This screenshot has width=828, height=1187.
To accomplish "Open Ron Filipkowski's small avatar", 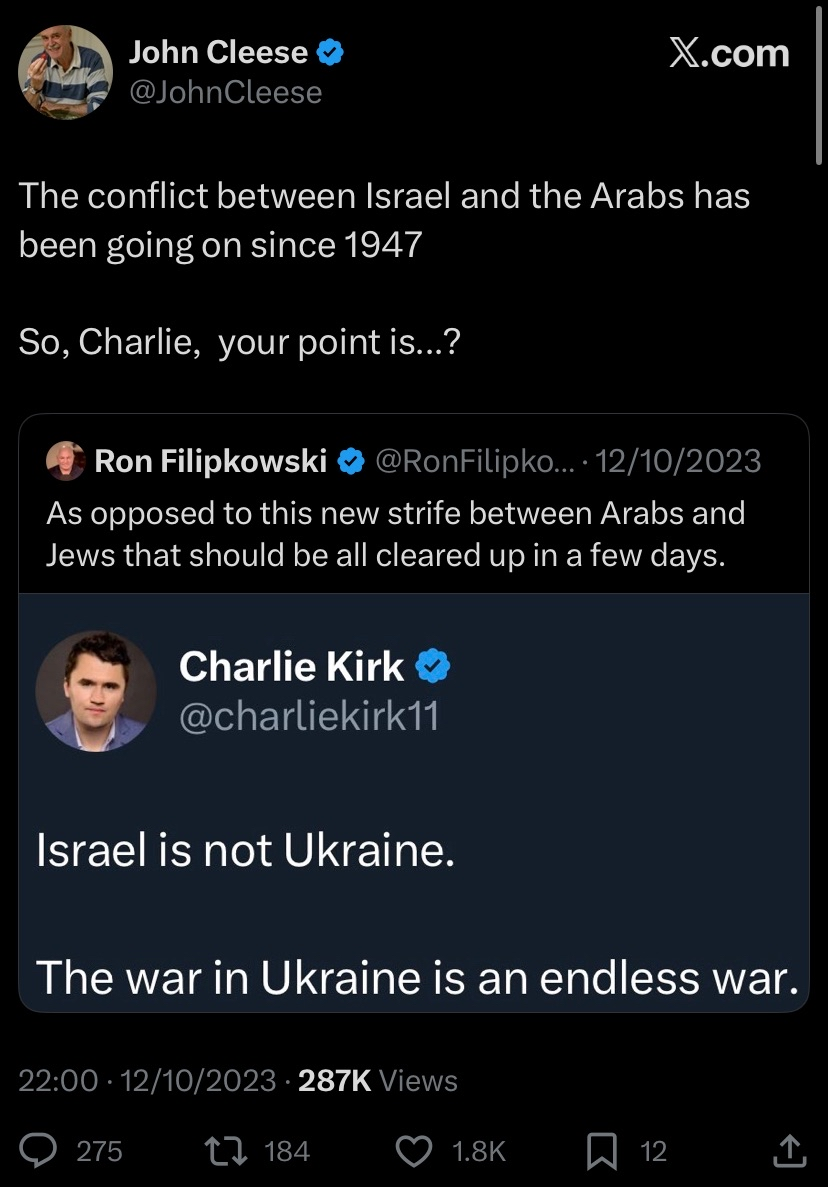I will click(66, 460).
